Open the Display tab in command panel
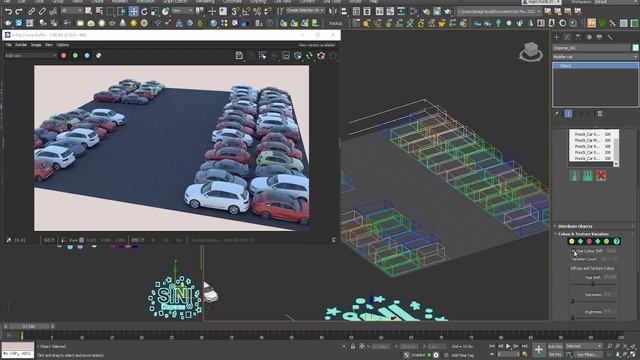The width and height of the screenshot is (640, 360). click(599, 37)
